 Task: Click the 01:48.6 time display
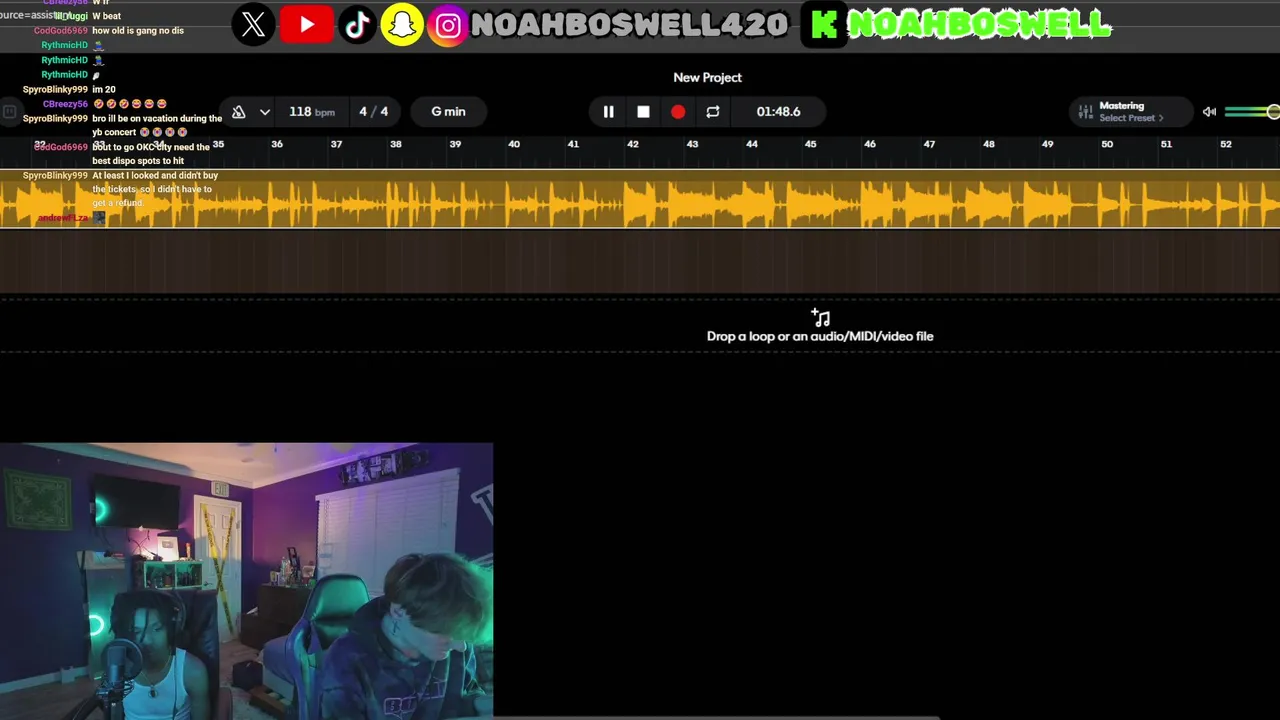(778, 112)
